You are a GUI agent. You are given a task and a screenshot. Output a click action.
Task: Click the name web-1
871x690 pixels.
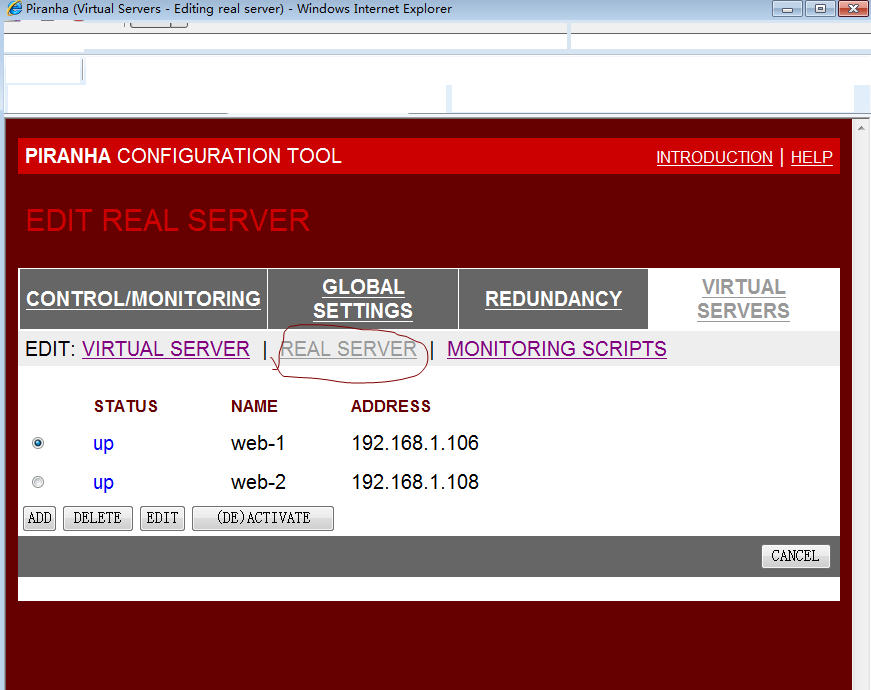[258, 443]
